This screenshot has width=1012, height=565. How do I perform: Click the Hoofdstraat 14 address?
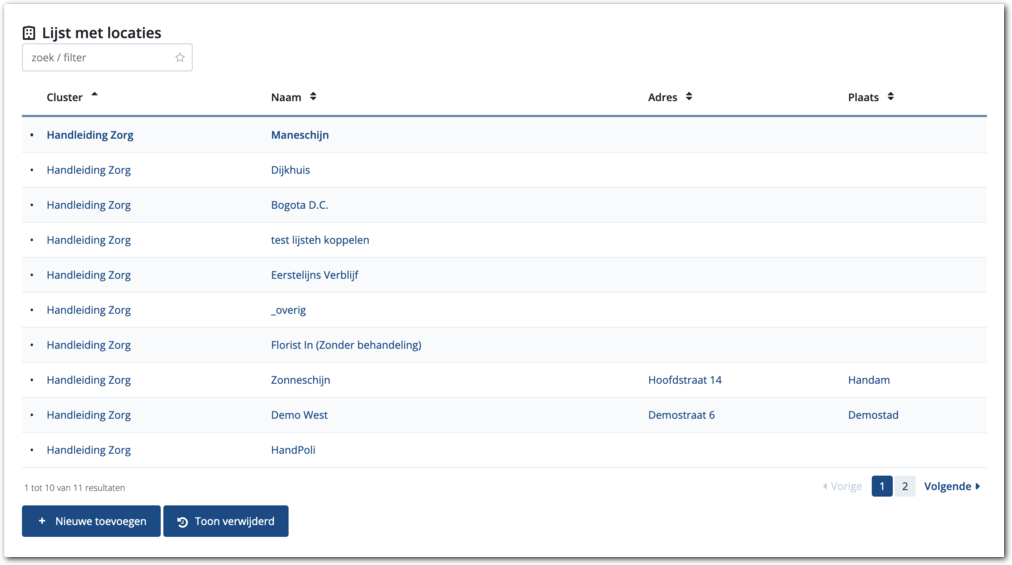point(684,380)
